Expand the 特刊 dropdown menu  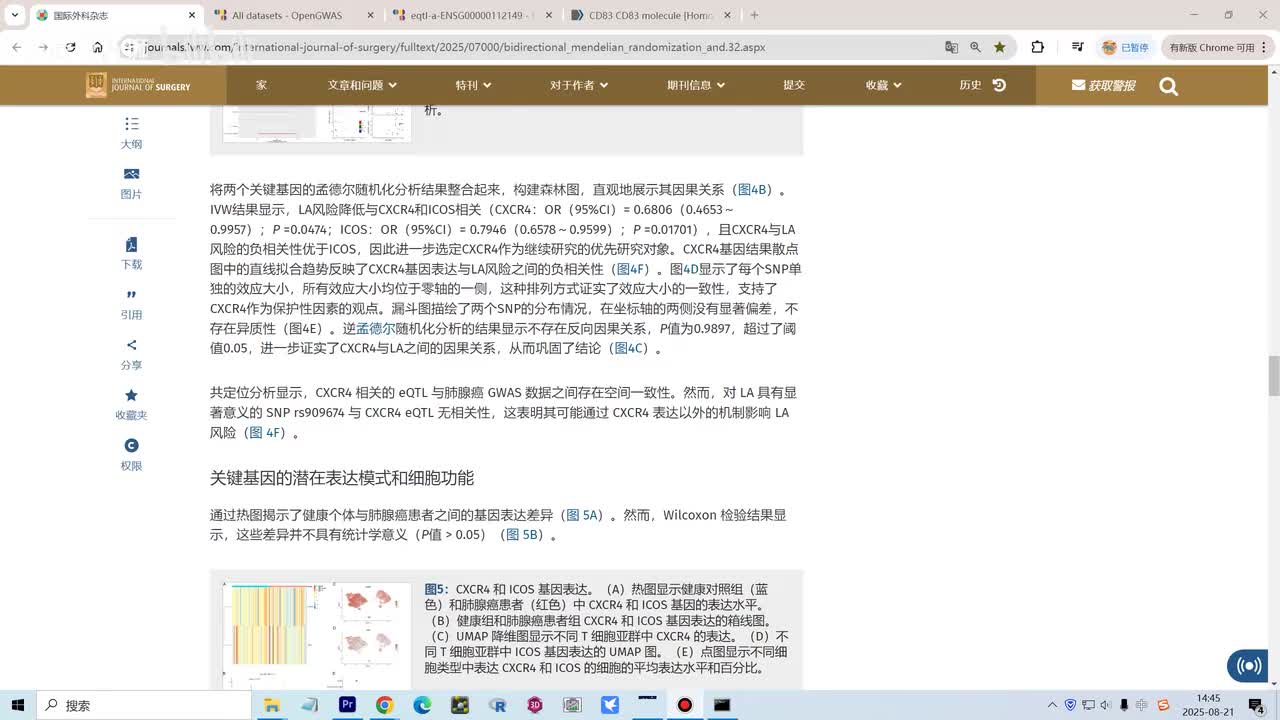[473, 85]
